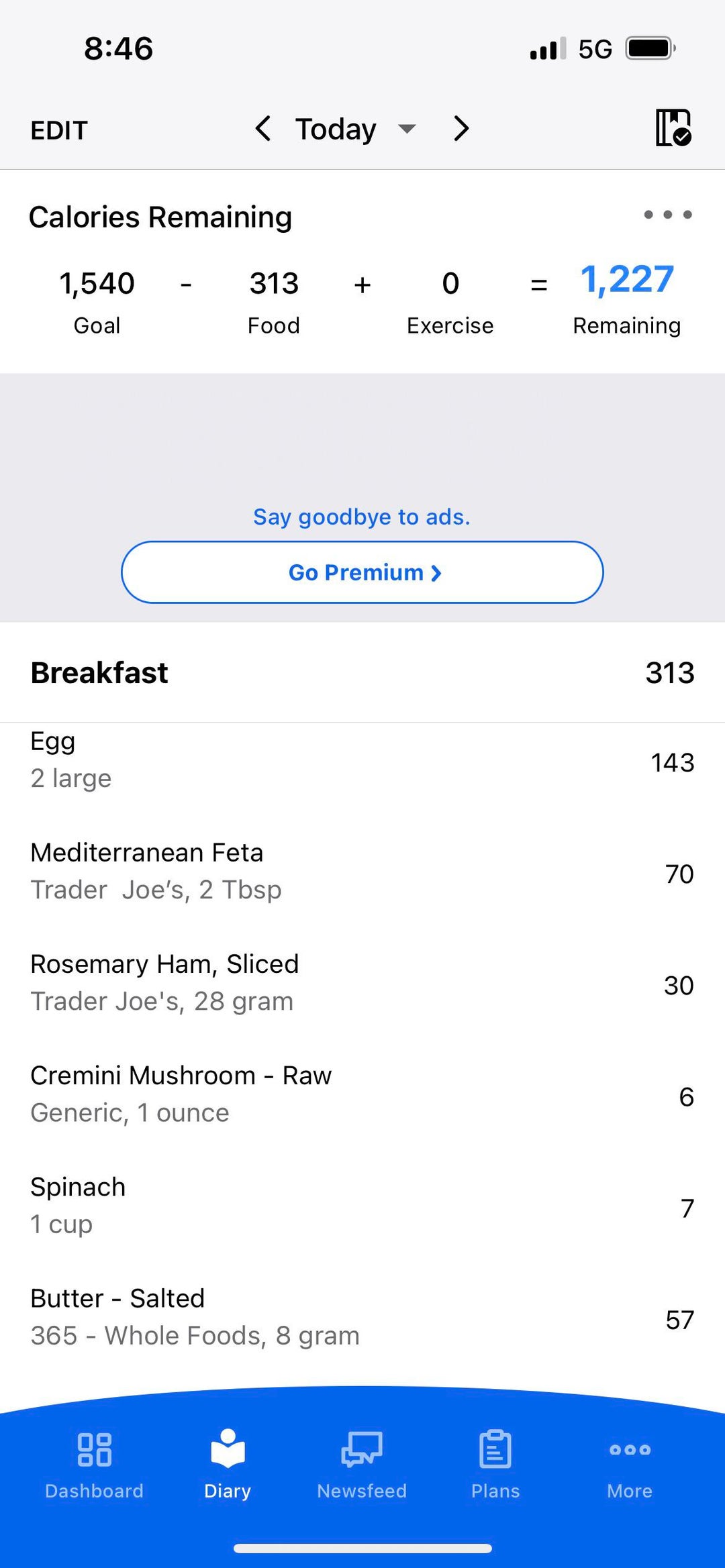Screen dimensions: 725x1568
Task: Tap the EDIT button
Action: 59,130
